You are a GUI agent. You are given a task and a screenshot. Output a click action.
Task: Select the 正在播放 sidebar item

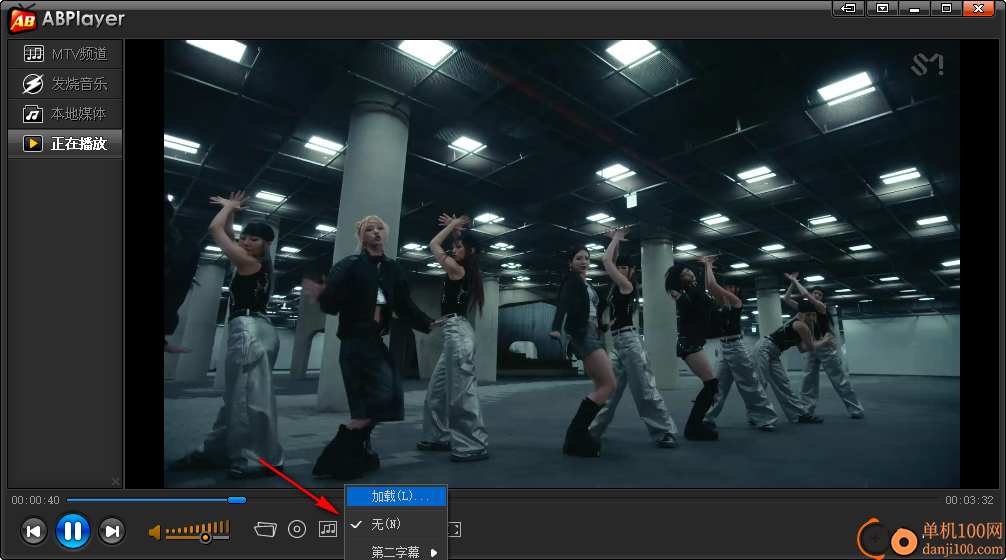(65, 144)
